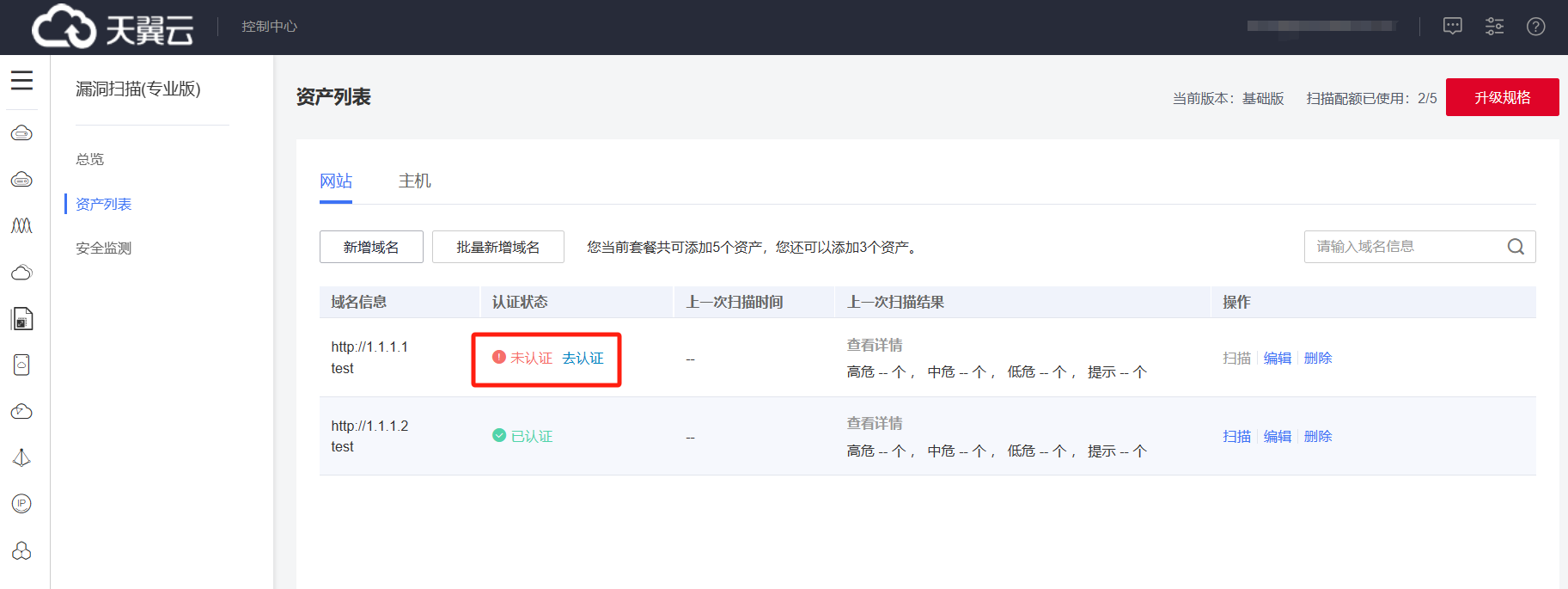
Task: Click the second cloud host sidebar icon
Action: pyautogui.click(x=21, y=180)
